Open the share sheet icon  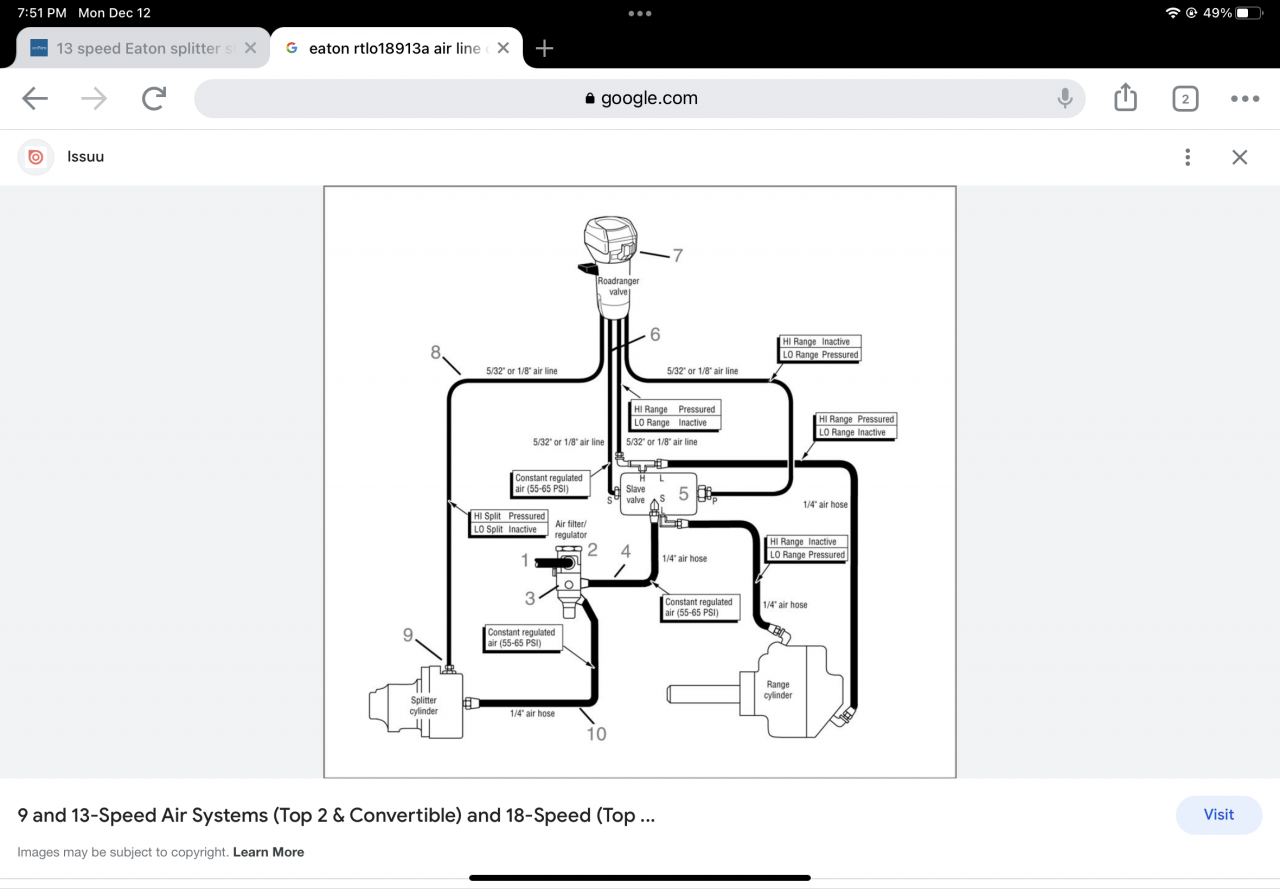pos(1125,97)
